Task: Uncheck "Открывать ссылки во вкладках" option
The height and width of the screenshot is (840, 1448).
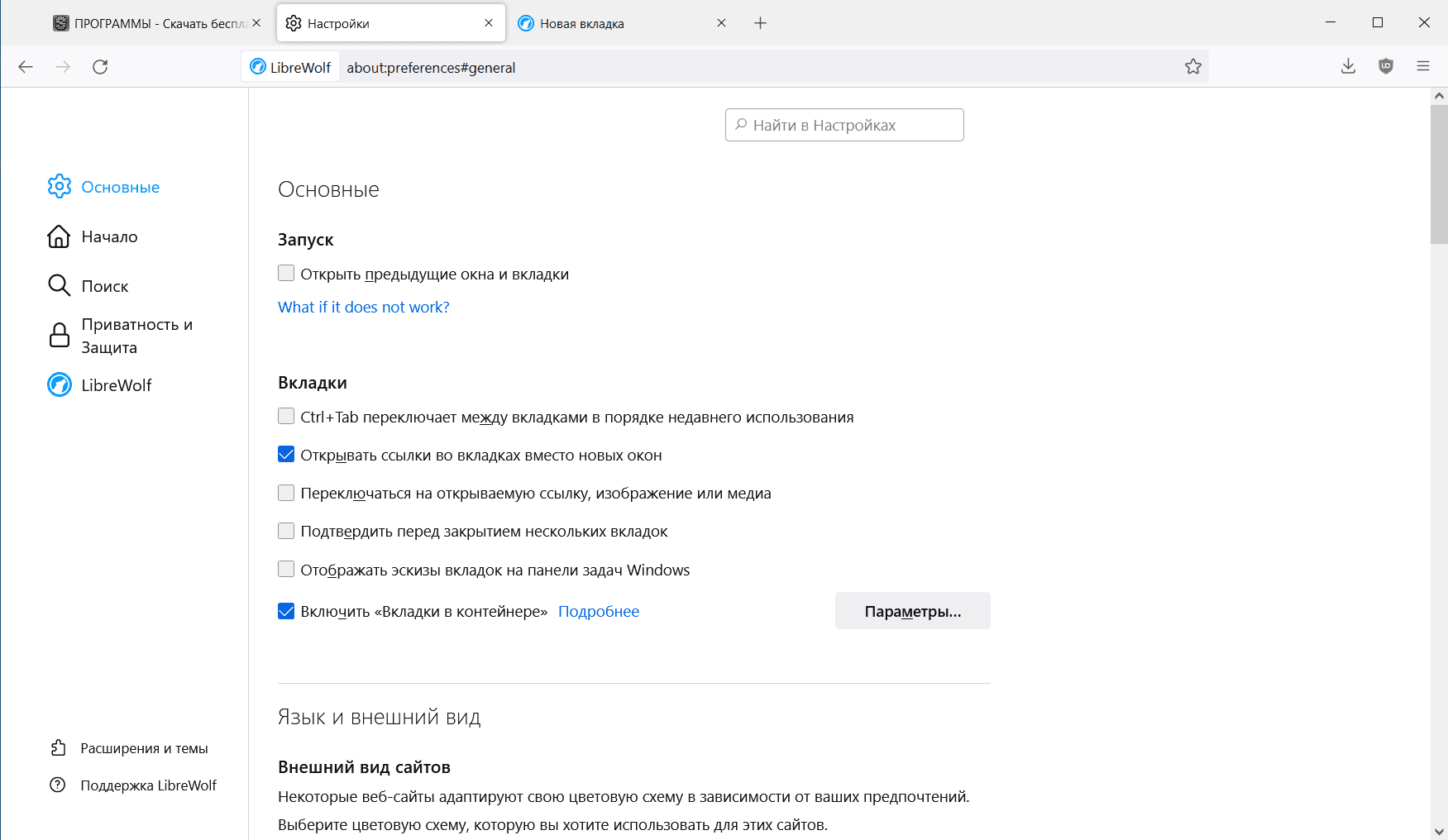Action: click(x=286, y=455)
